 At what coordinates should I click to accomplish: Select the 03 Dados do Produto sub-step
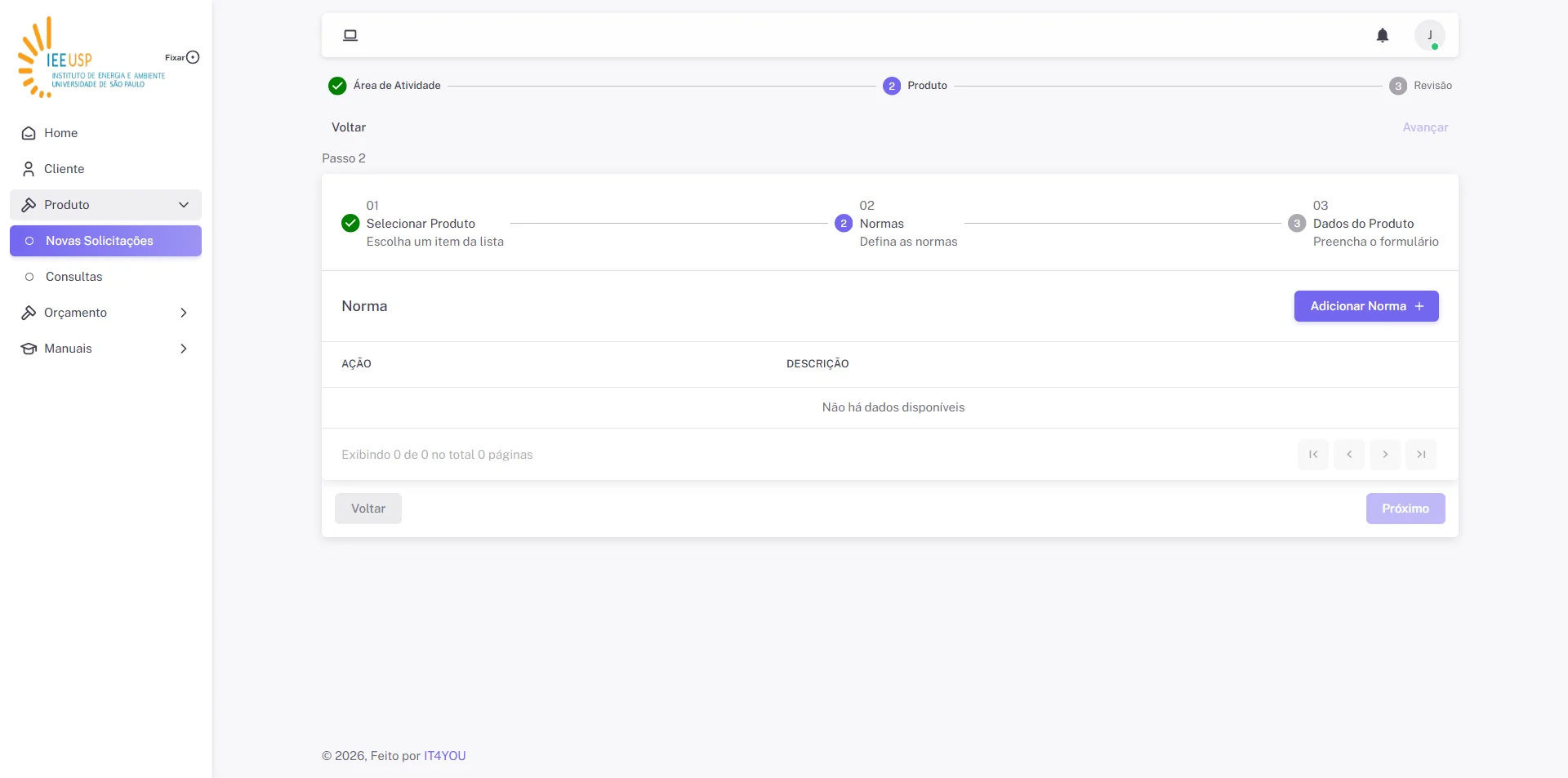point(1363,224)
